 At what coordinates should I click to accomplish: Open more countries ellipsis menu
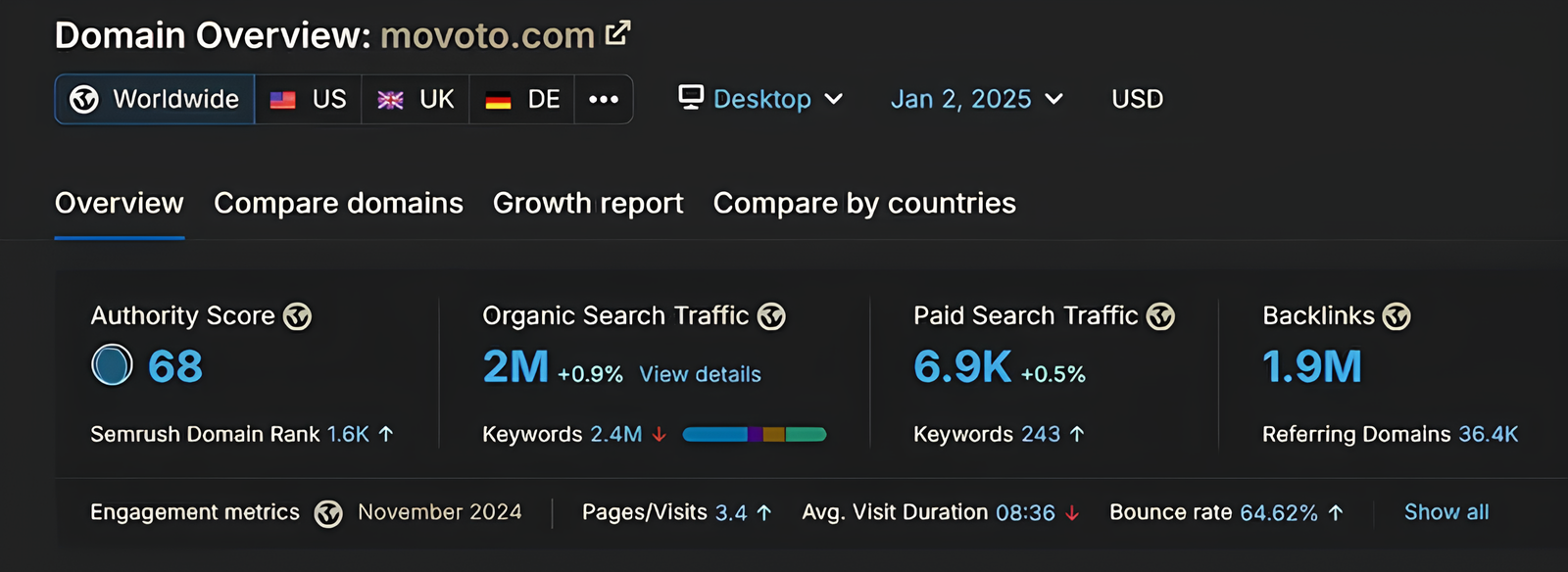pos(604,99)
